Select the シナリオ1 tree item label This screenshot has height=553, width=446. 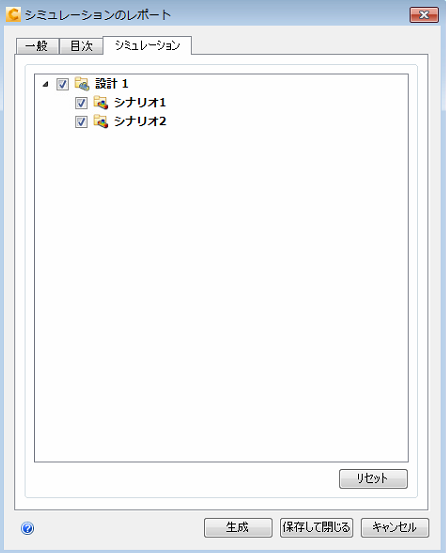pyautogui.click(x=140, y=103)
